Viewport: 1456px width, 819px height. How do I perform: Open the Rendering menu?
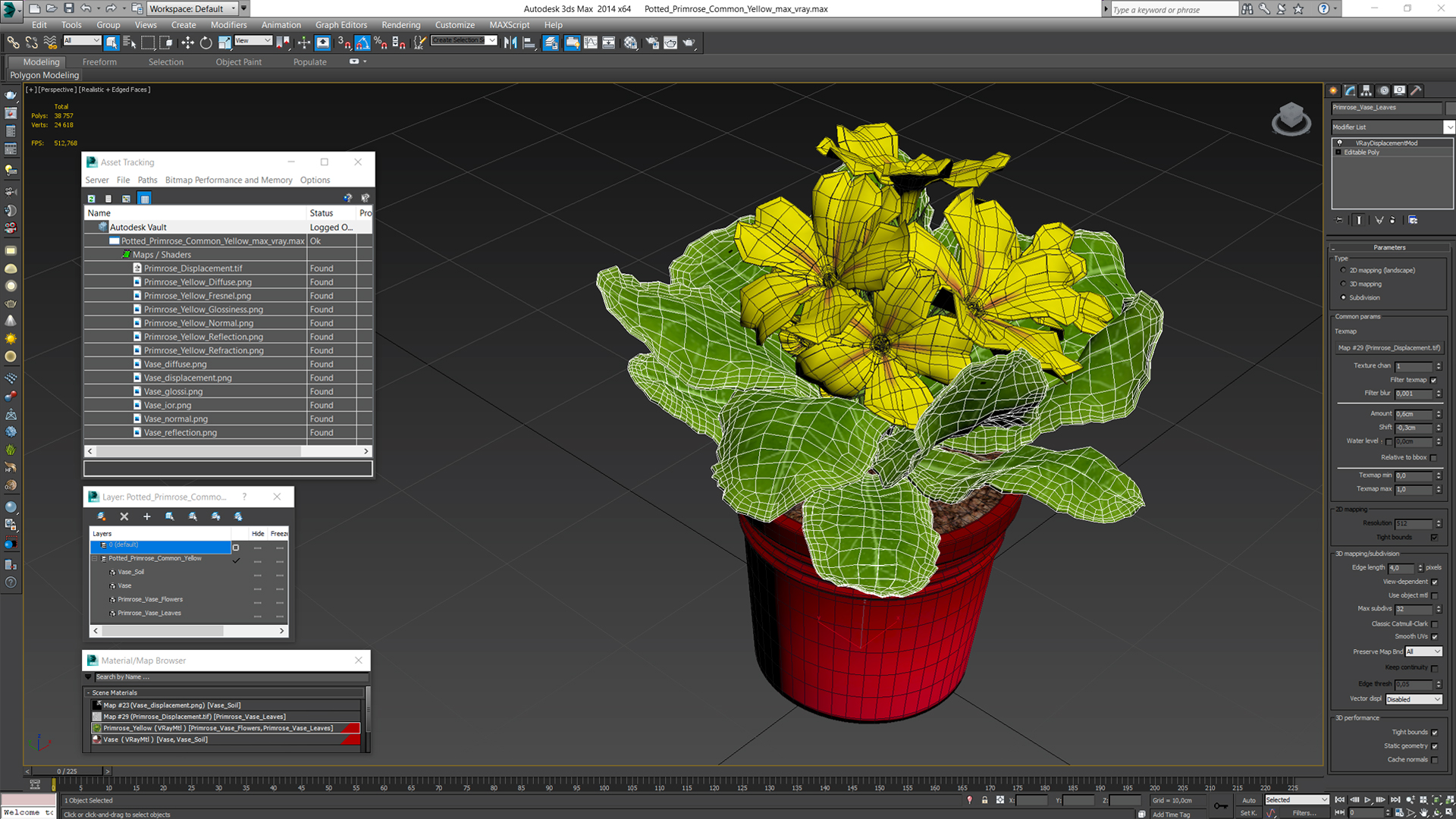(x=400, y=25)
